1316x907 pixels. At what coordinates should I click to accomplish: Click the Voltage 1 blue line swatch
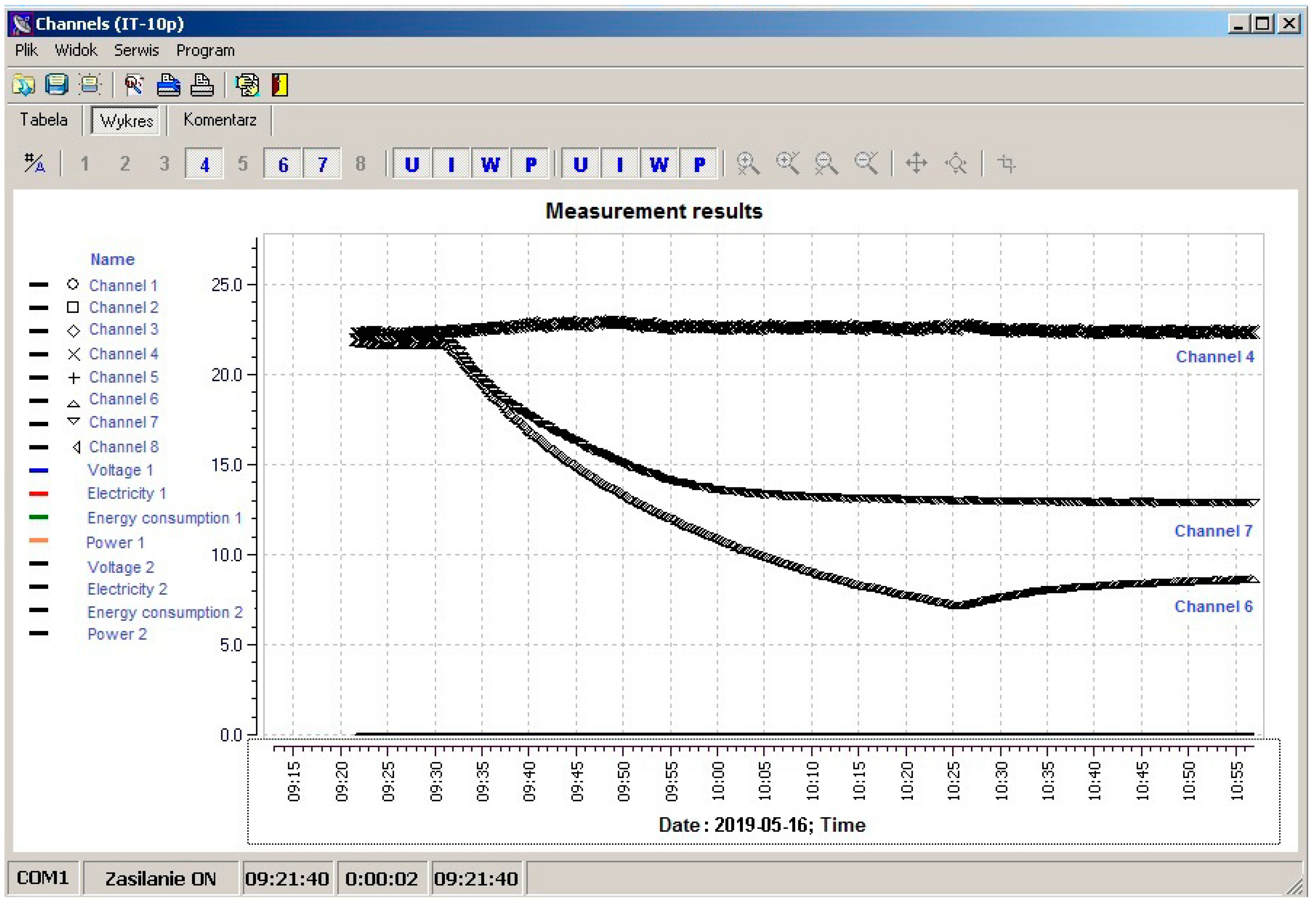39,471
